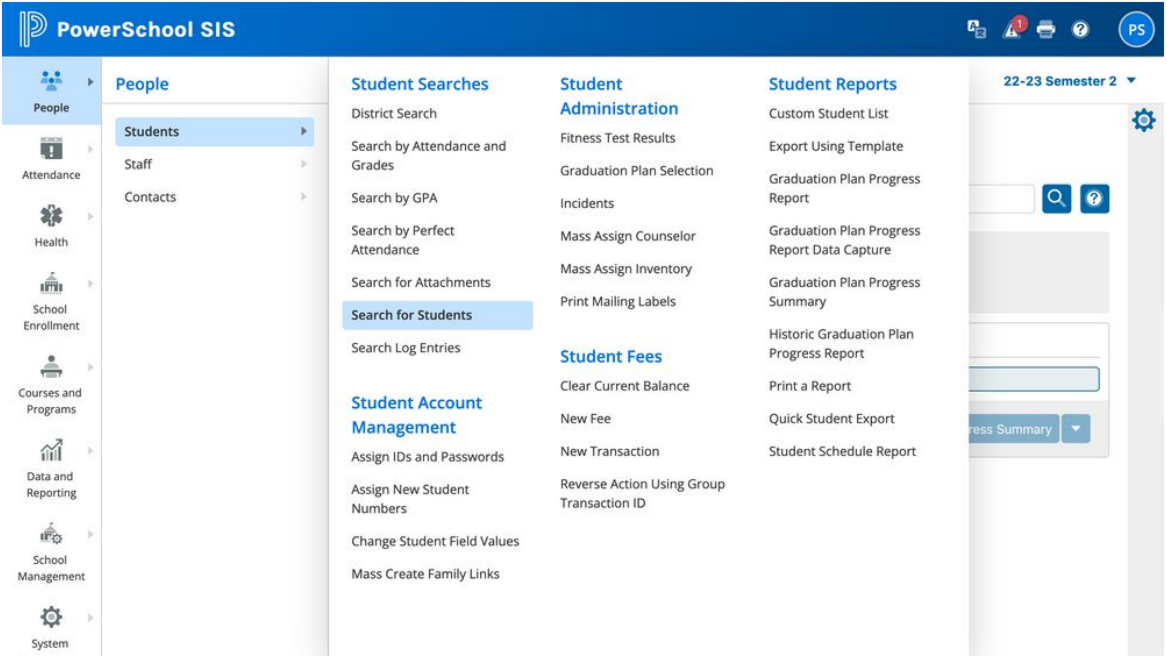
Task: Click the magnifier search button
Action: 1056,199
